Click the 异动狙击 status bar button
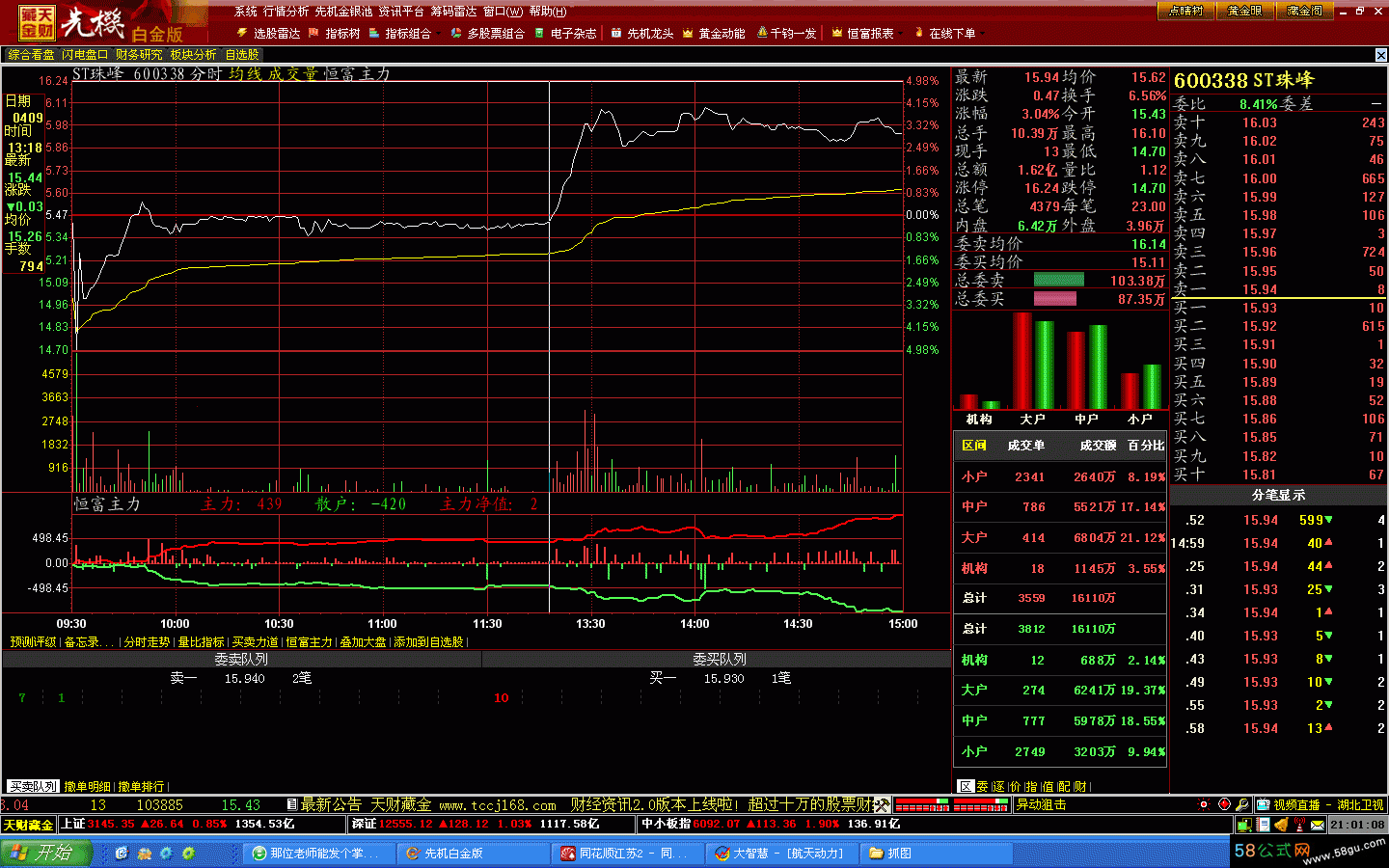Image resolution: width=1389 pixels, height=868 pixels. point(1042,804)
